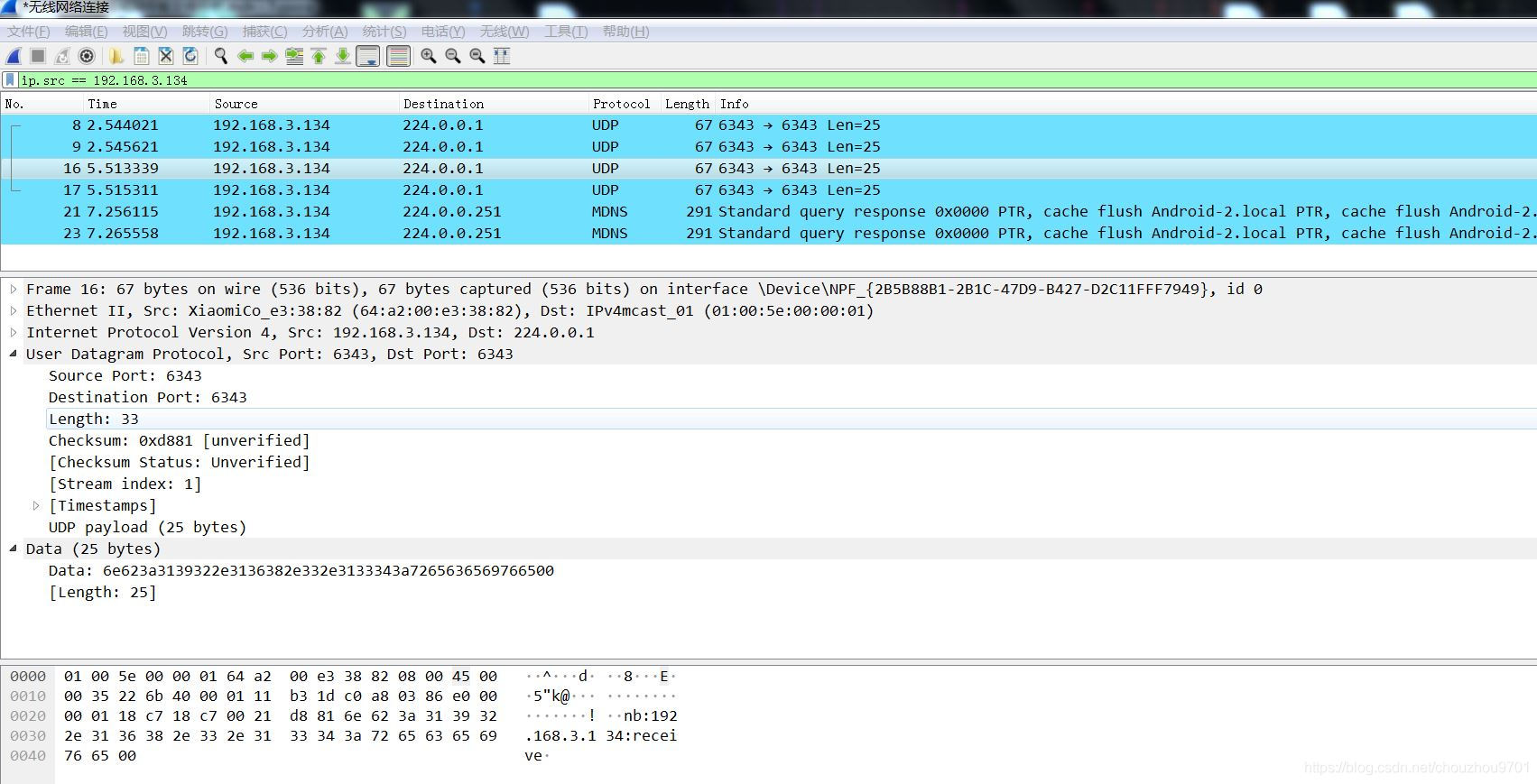
Task: Start capturing packets with shark fin icon
Action: [x=14, y=56]
